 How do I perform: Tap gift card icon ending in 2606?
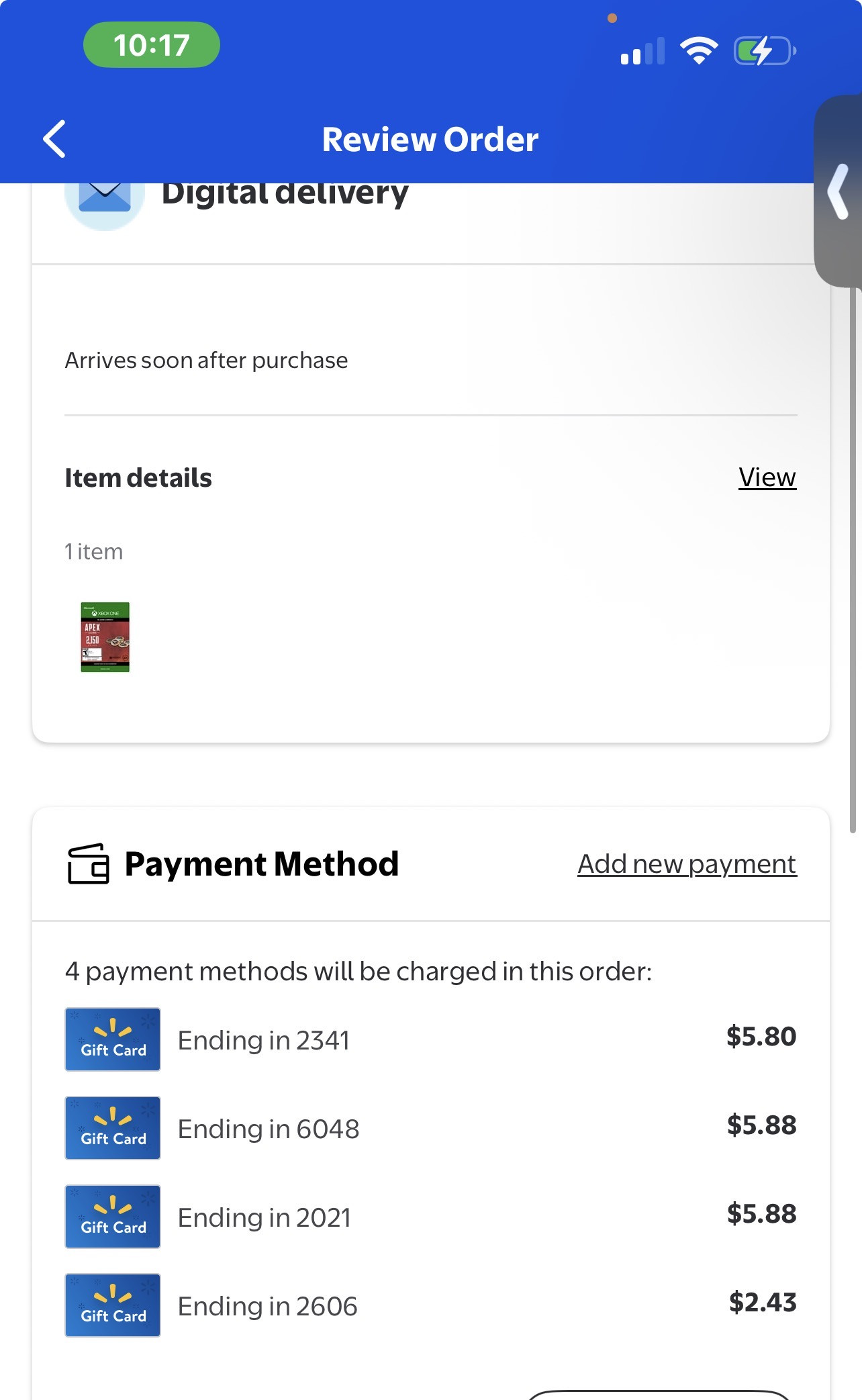click(x=113, y=1305)
